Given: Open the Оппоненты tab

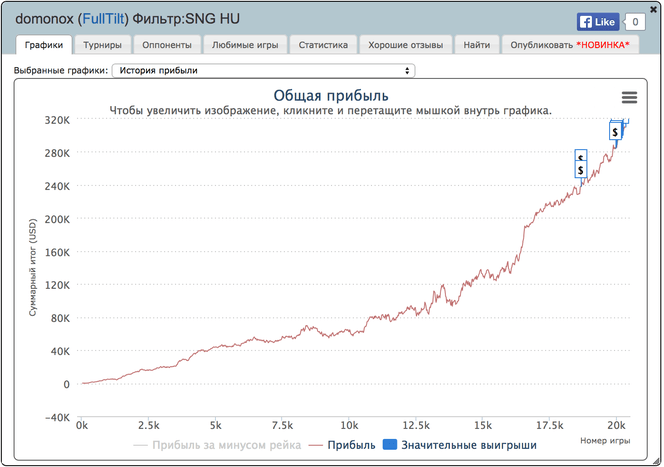Looking at the screenshot, I should [x=167, y=45].
